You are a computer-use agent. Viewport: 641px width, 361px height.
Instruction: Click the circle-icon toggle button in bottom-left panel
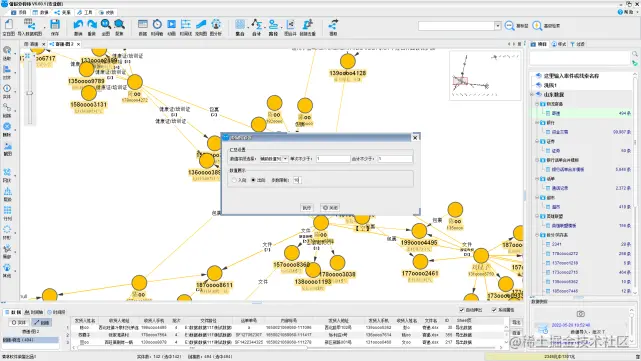[19, 323]
